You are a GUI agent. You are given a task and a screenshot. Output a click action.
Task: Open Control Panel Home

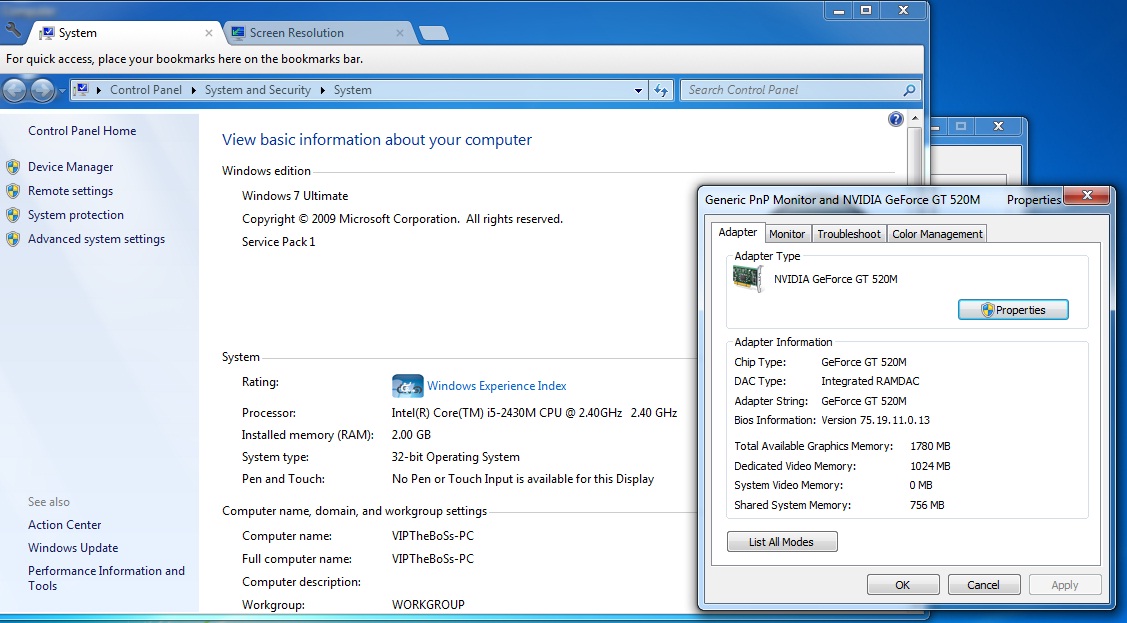point(82,131)
